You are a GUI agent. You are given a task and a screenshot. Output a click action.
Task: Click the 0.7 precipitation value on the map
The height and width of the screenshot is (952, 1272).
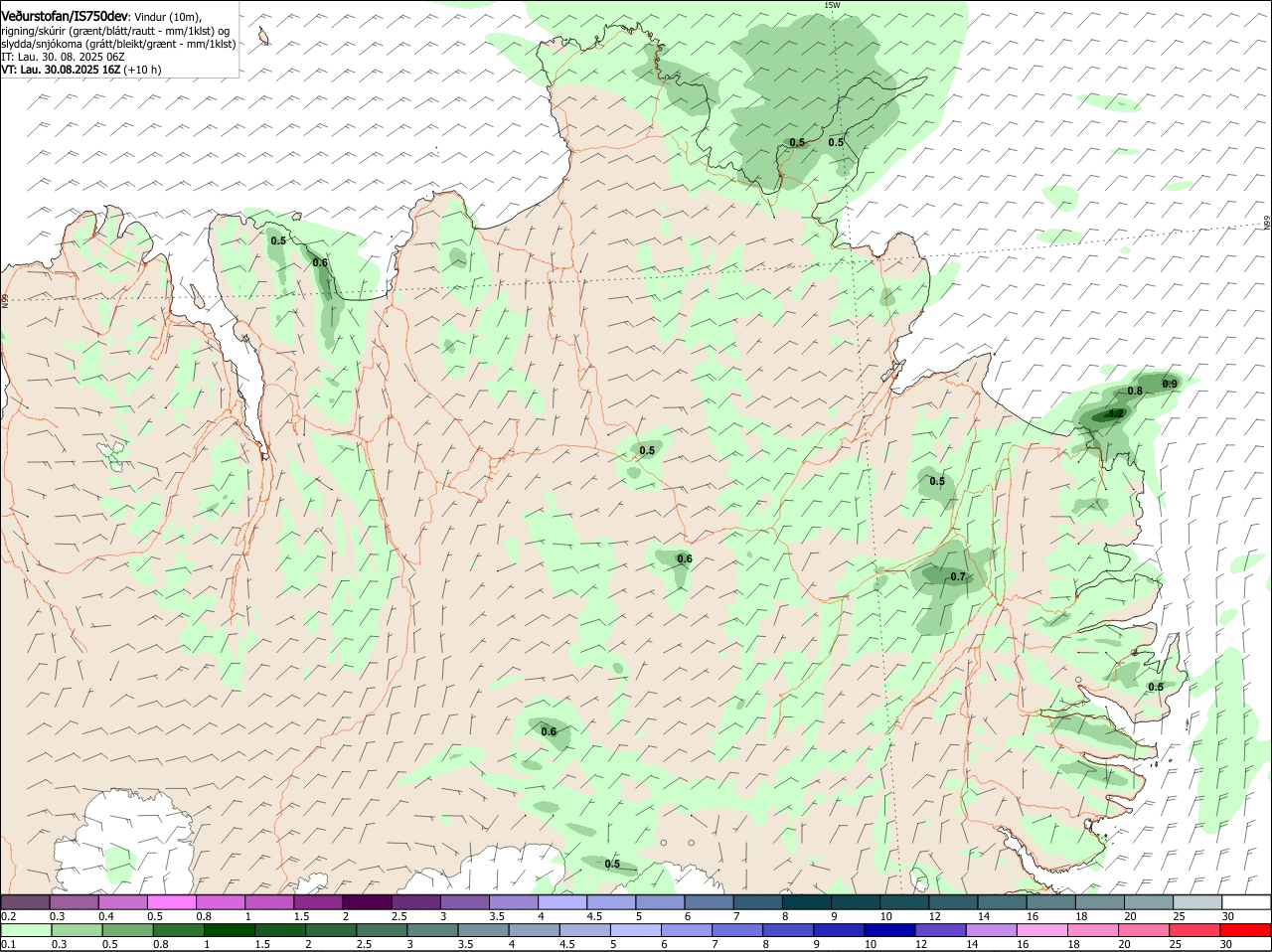click(957, 576)
